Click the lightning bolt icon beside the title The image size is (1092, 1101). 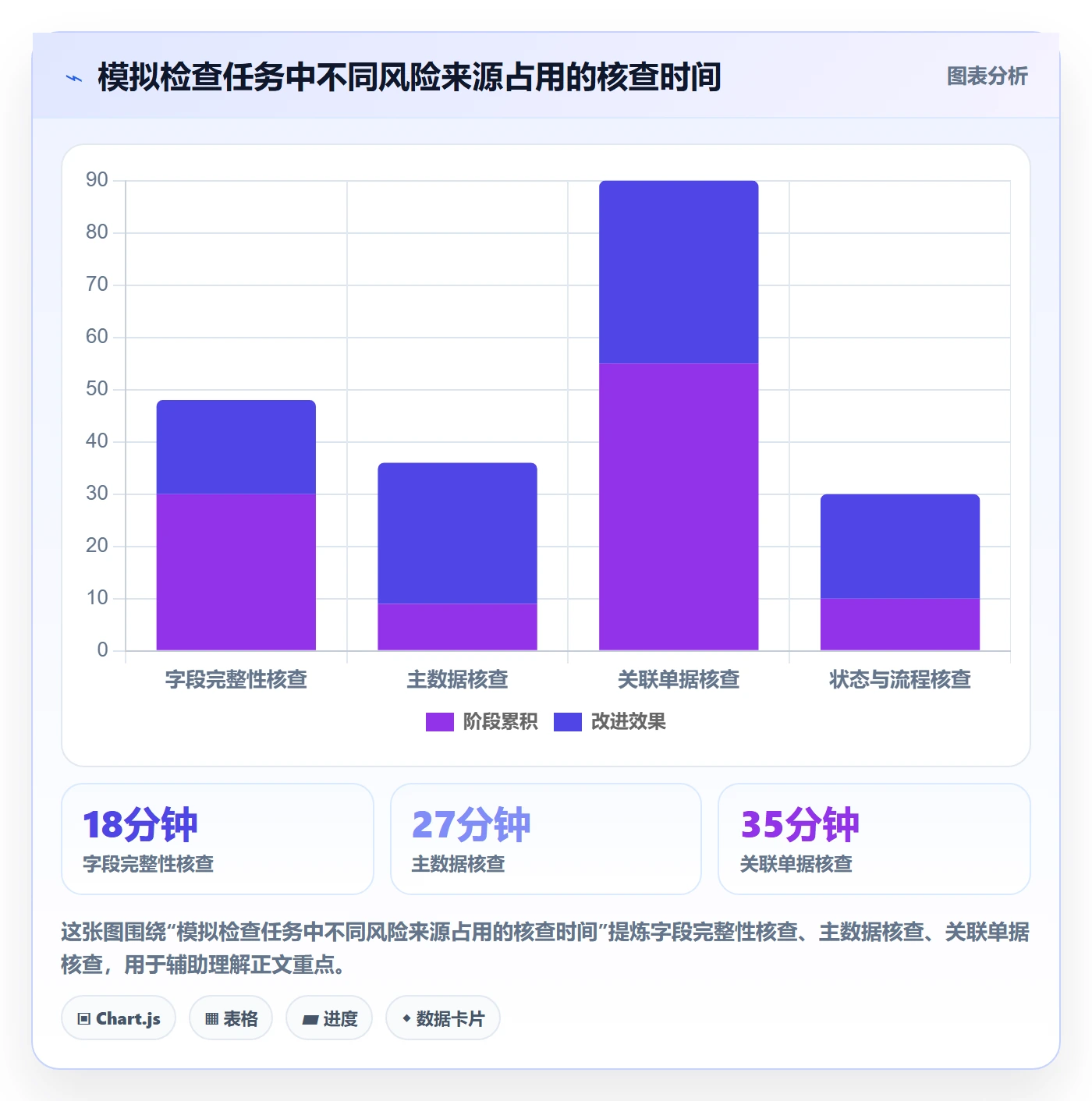click(x=74, y=78)
